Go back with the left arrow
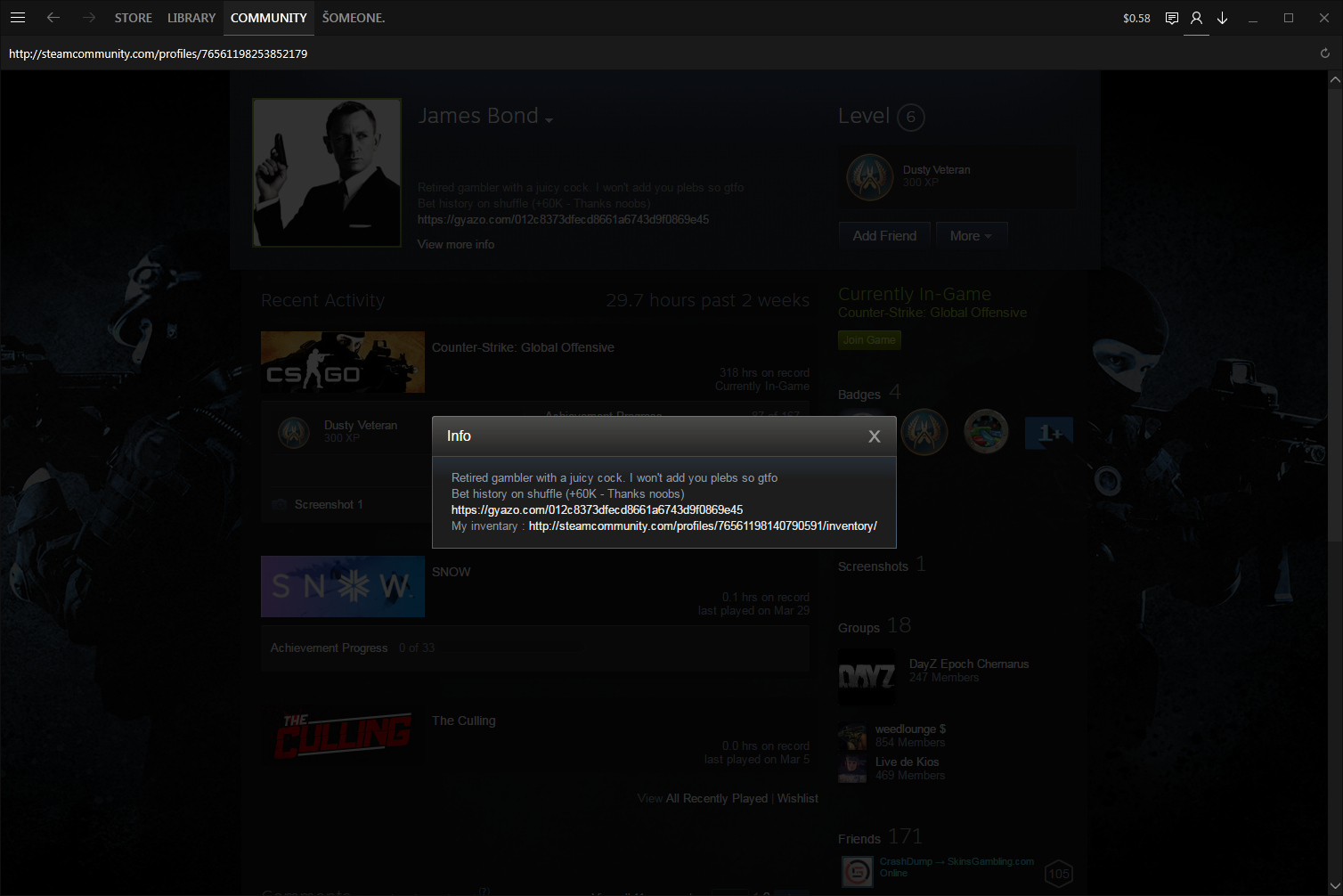This screenshot has width=1343, height=896. 53,18
